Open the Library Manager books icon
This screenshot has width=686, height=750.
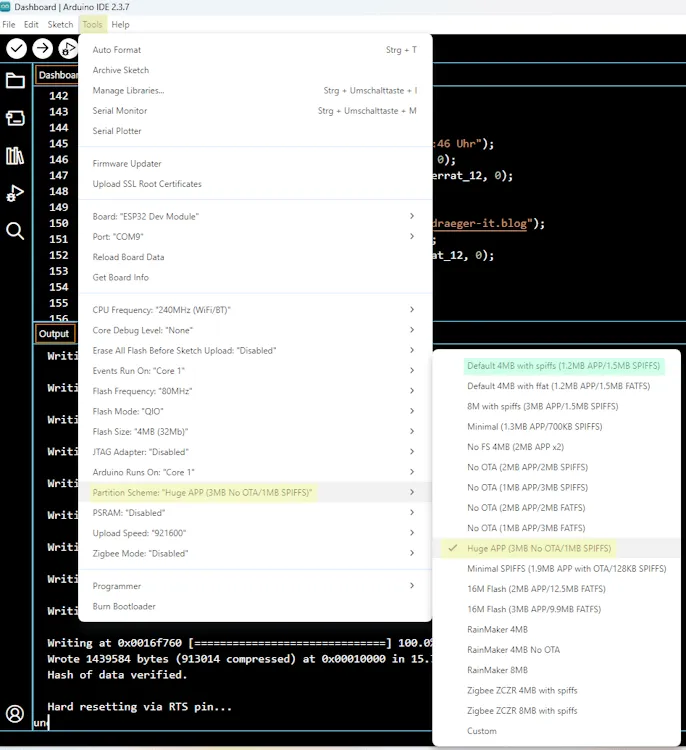(15, 156)
